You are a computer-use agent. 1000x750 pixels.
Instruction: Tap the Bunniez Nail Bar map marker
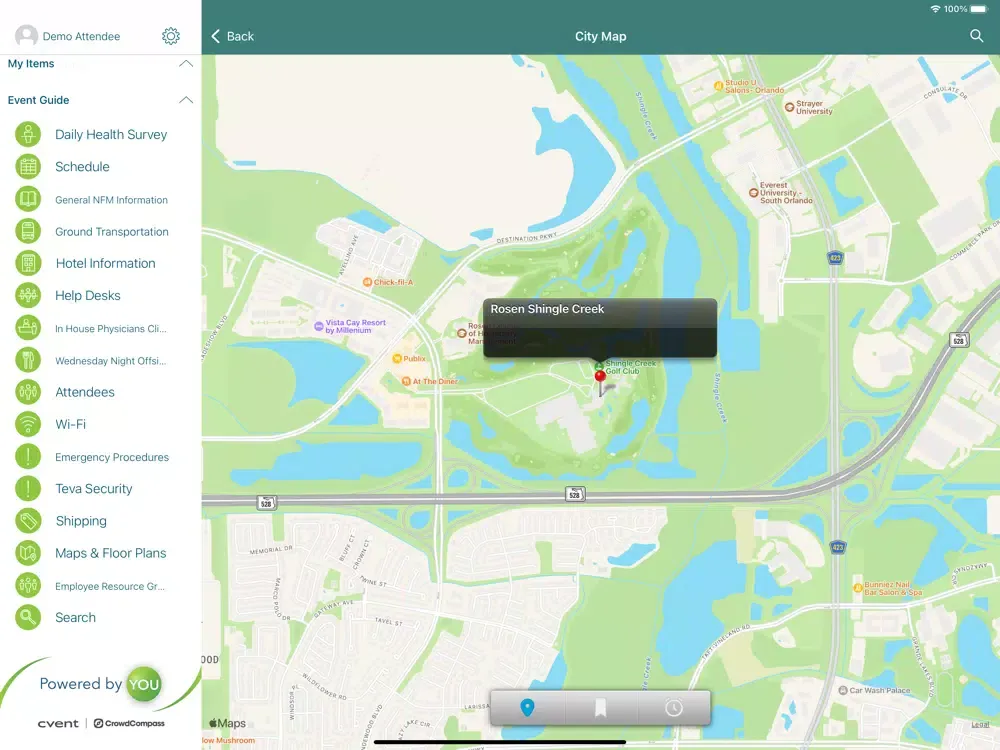coord(858,588)
